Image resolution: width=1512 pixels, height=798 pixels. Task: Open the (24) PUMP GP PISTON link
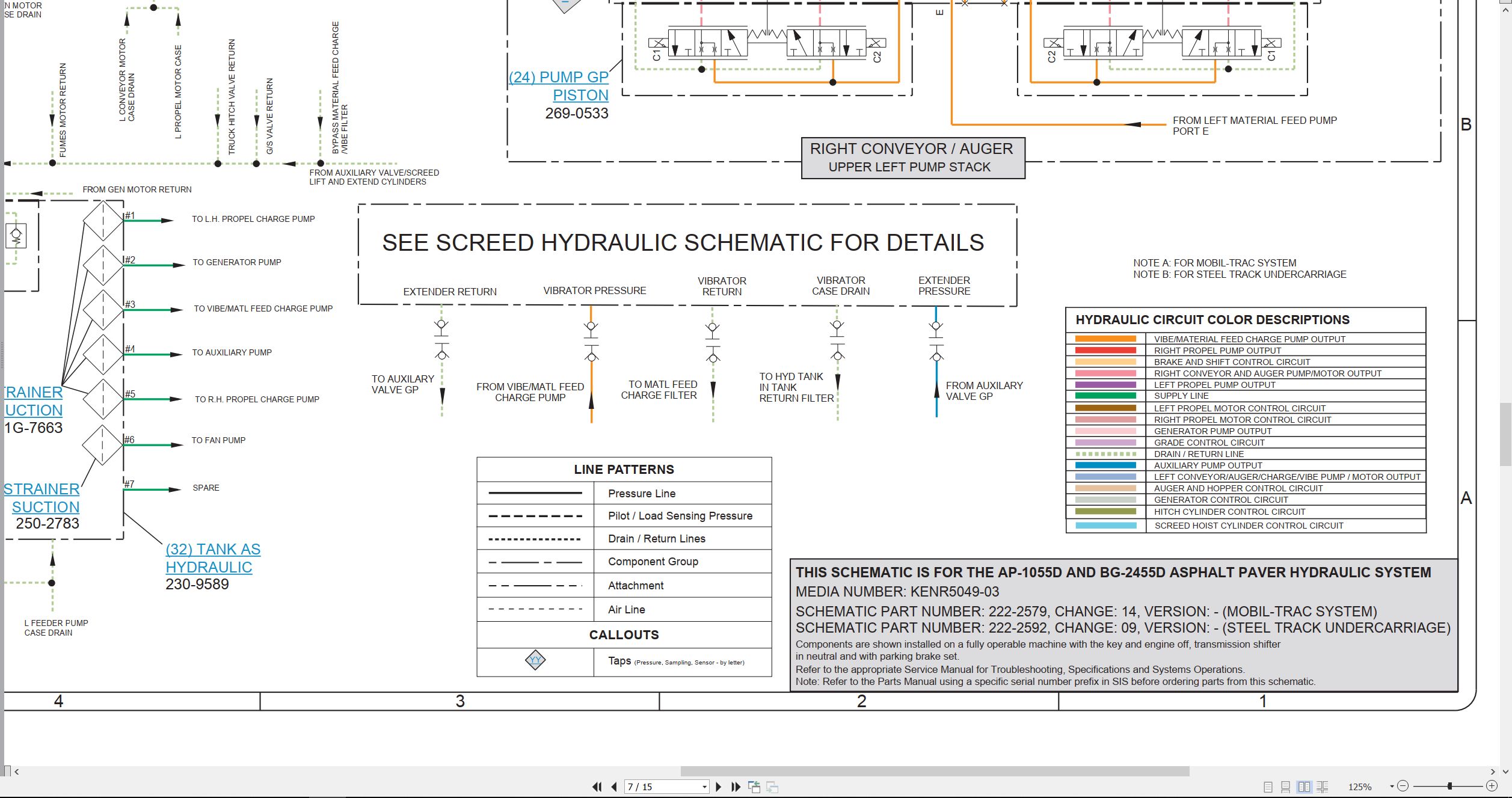point(559,86)
